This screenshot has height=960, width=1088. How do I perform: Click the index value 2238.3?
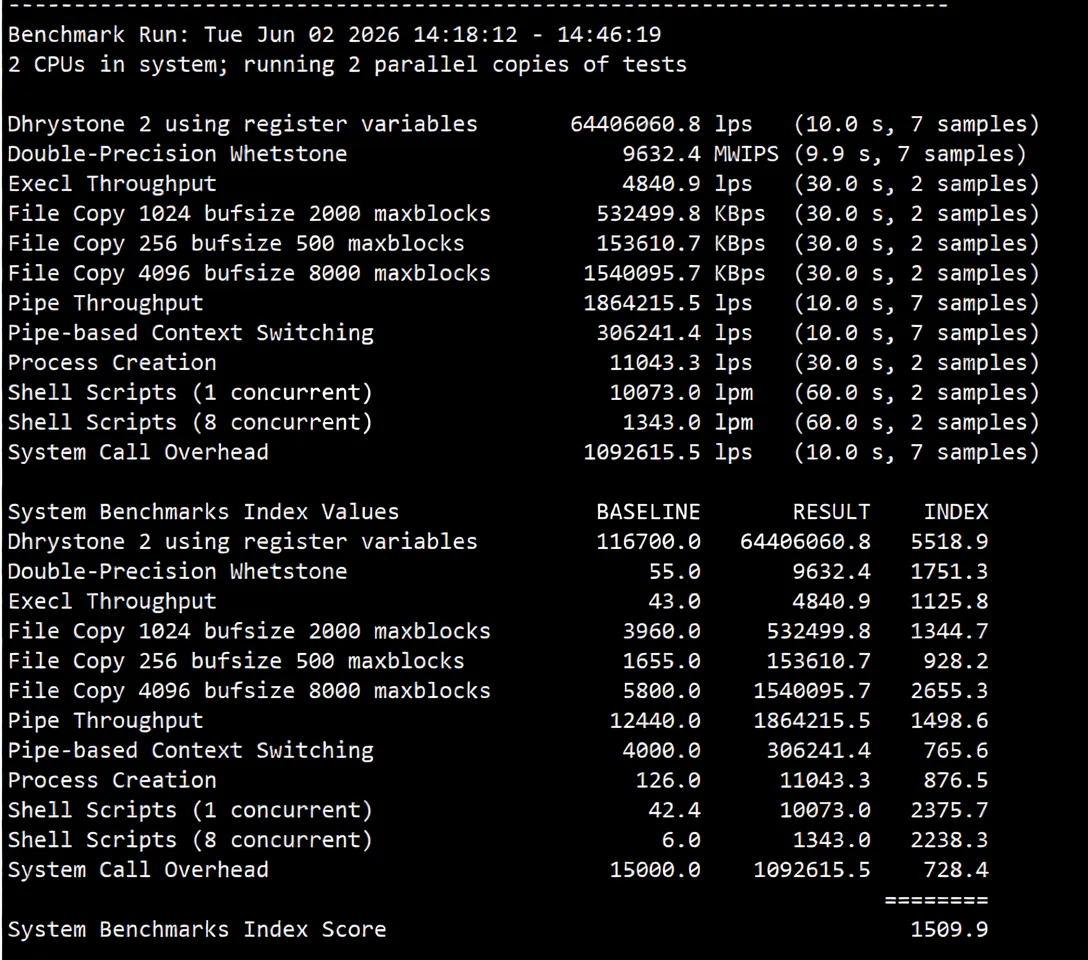coord(949,840)
